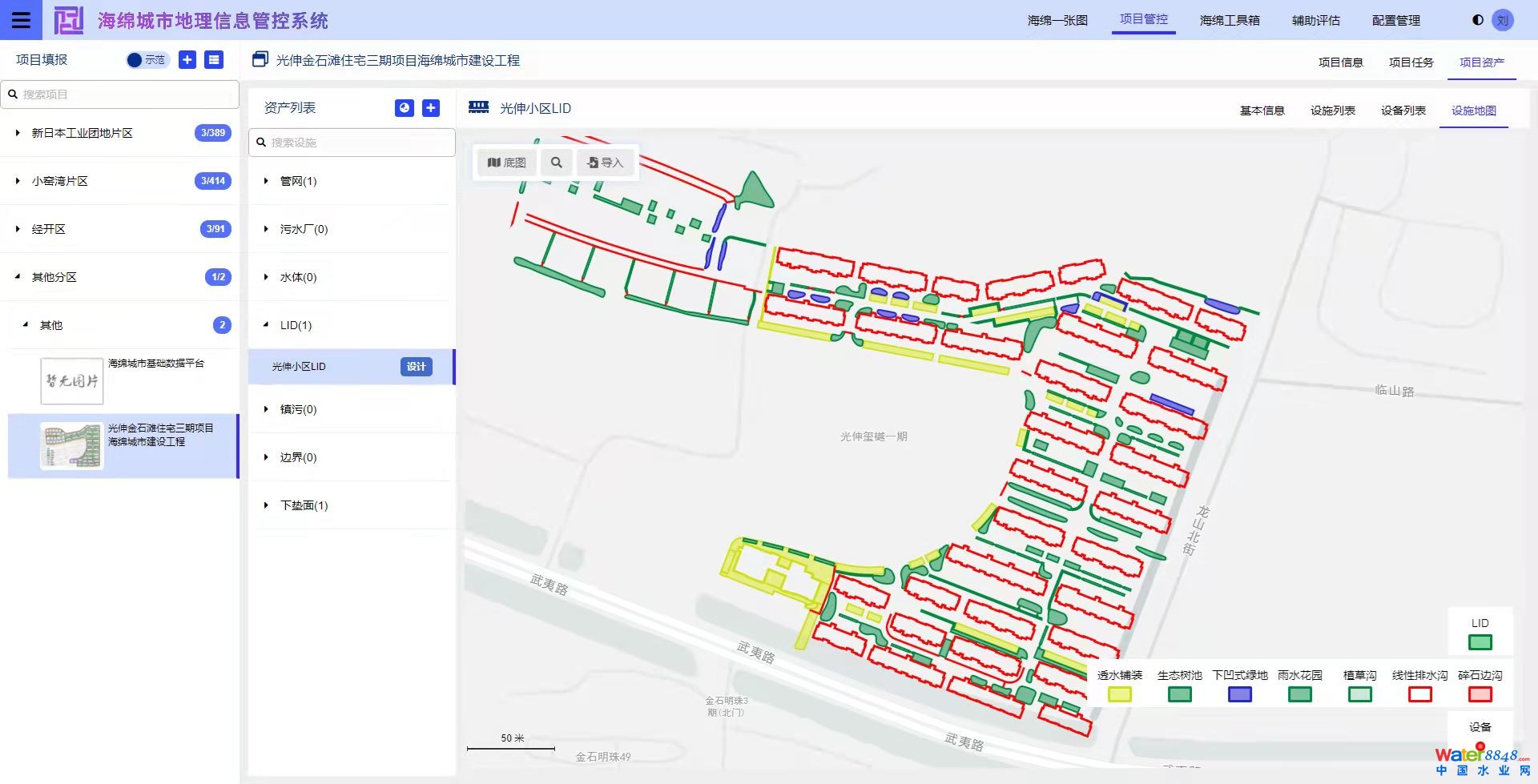1538x784 pixels.
Task: Open the hamburger main menu
Action: pos(21,20)
